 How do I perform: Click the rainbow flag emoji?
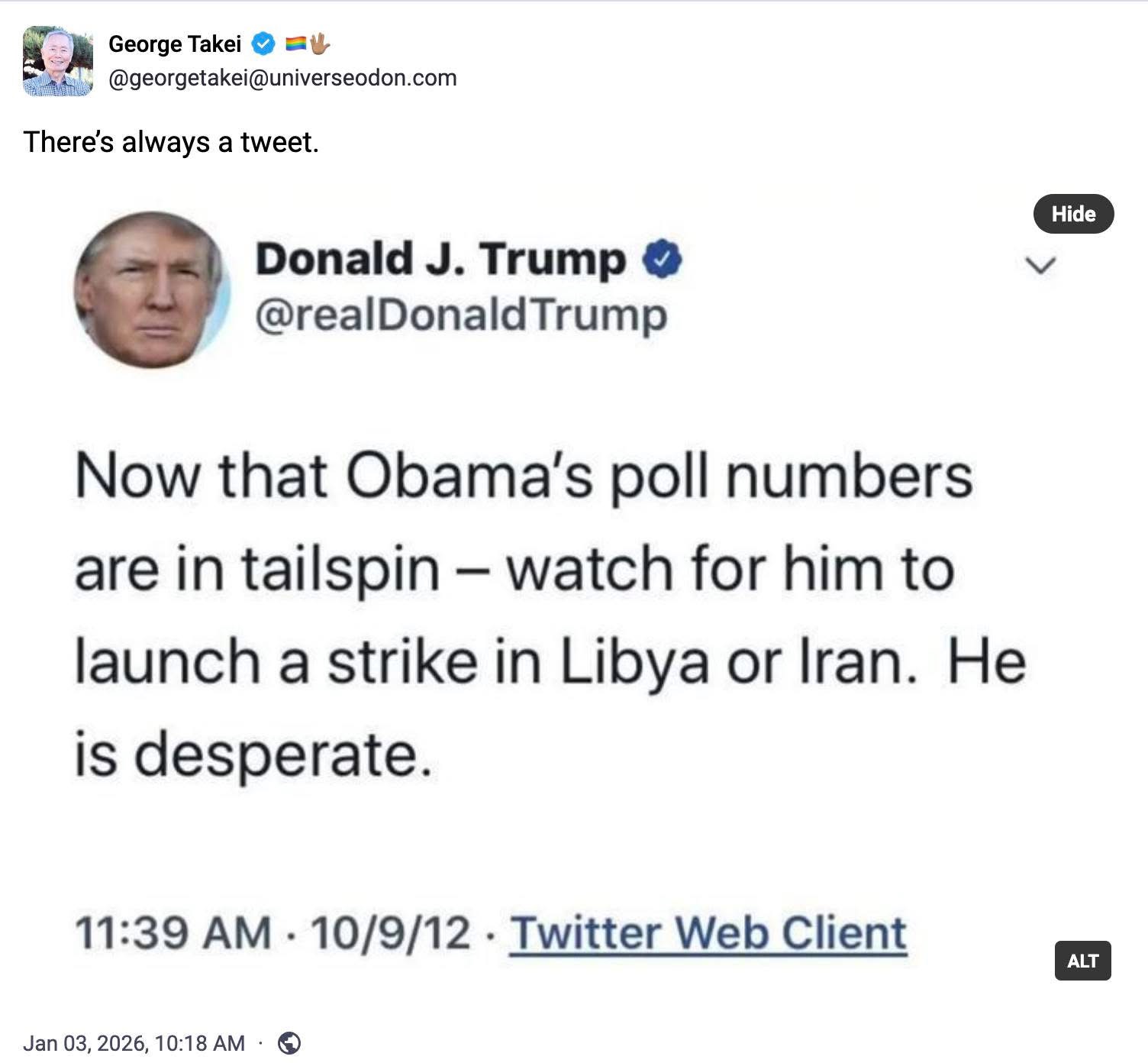(295, 45)
